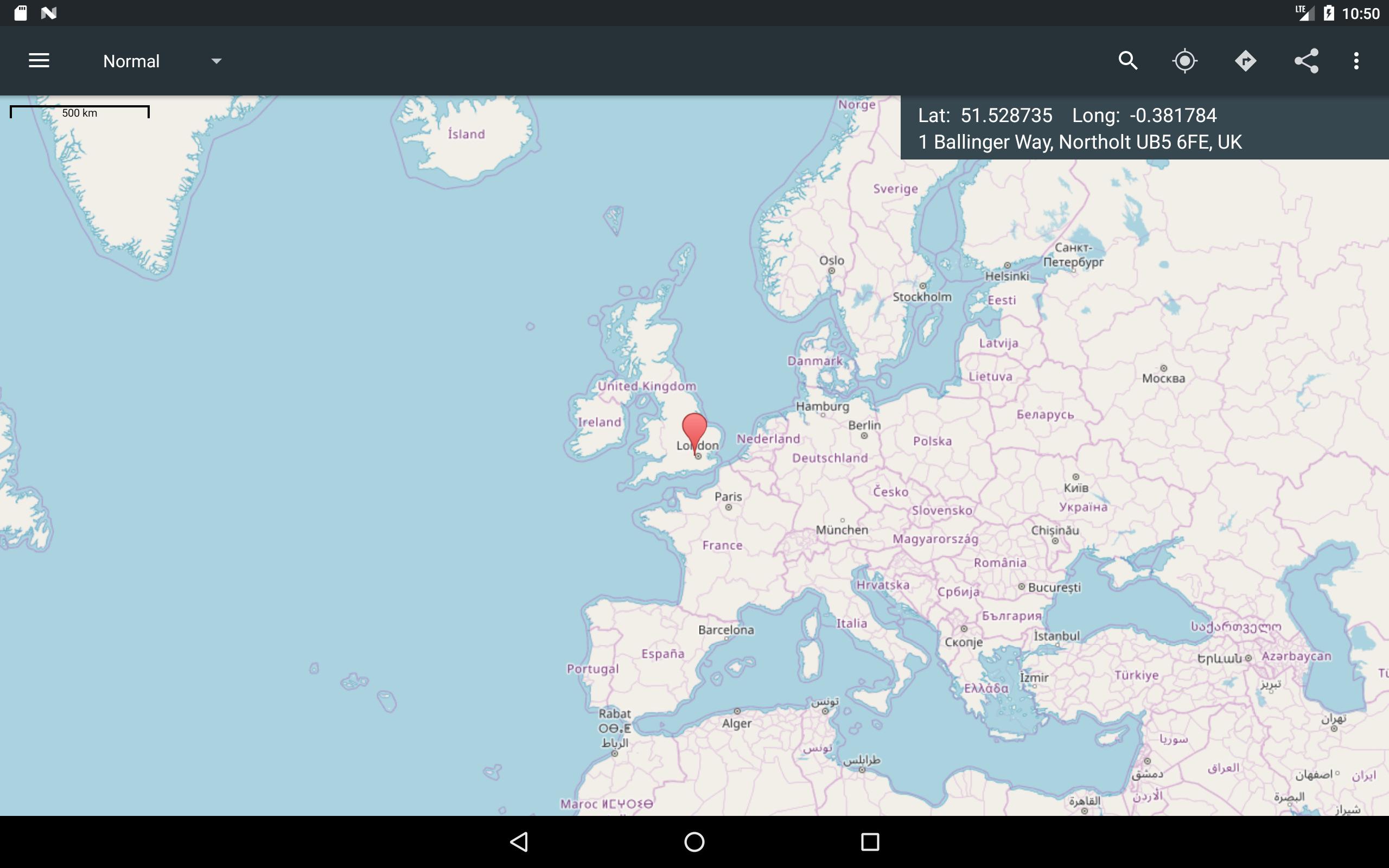1389x868 pixels.
Task: Tap the Deutschland country label
Action: 830,458
